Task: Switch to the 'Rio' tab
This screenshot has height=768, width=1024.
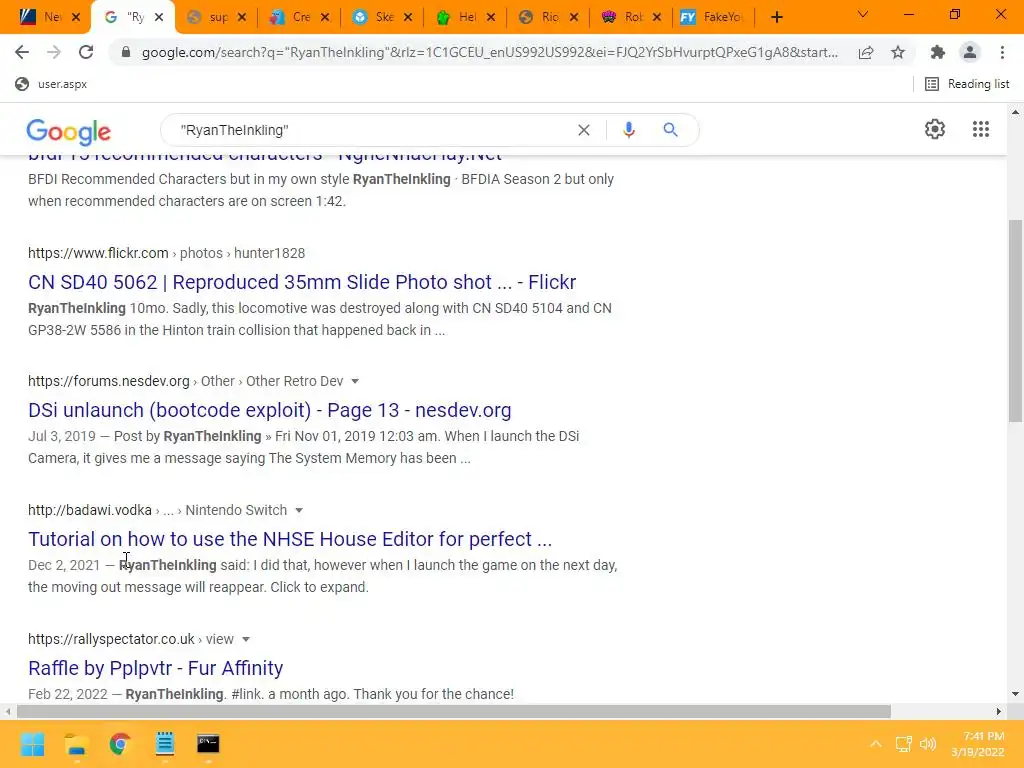Action: 539,17
